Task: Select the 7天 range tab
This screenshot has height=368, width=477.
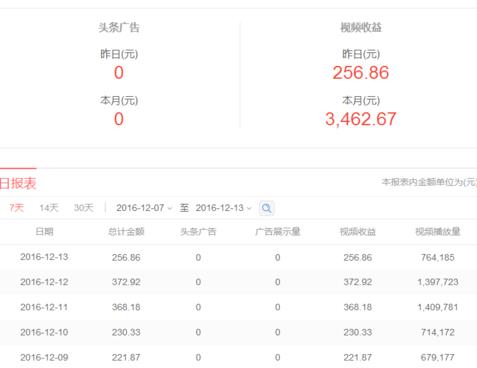Action: coord(16,208)
